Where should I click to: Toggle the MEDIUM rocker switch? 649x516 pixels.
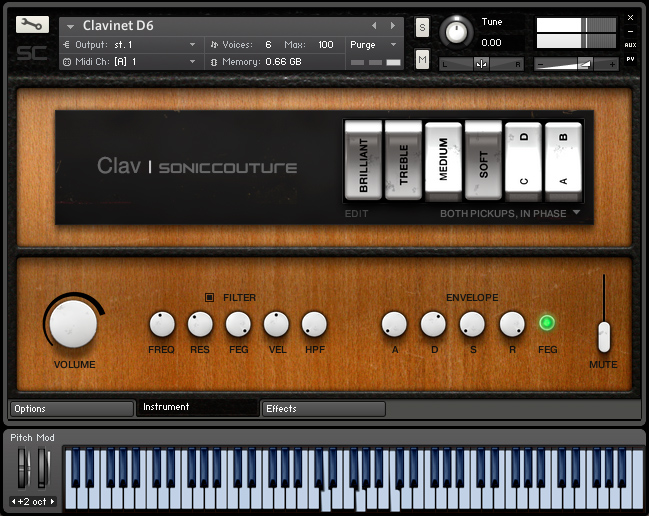[443, 161]
